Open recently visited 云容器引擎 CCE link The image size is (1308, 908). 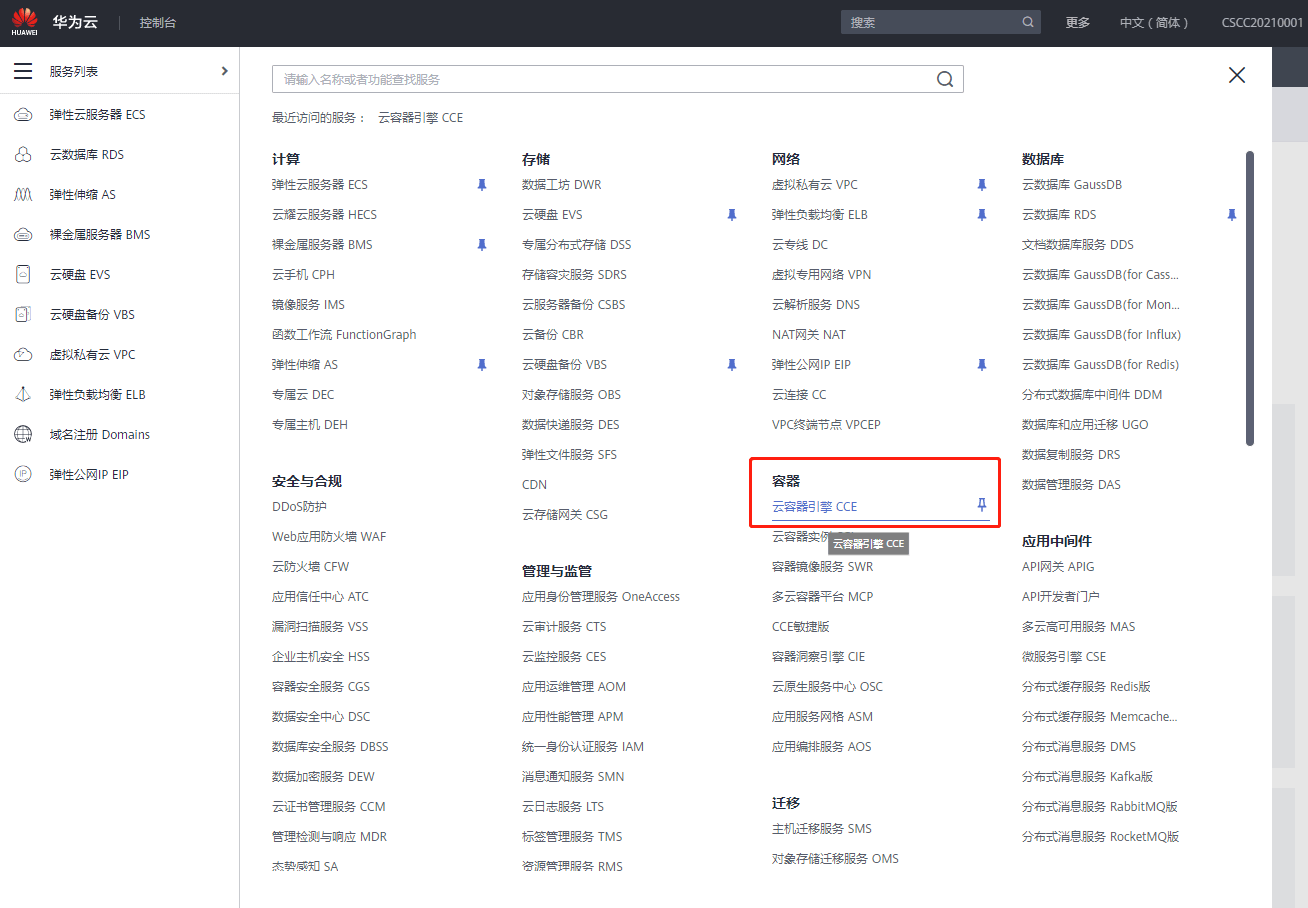(421, 118)
